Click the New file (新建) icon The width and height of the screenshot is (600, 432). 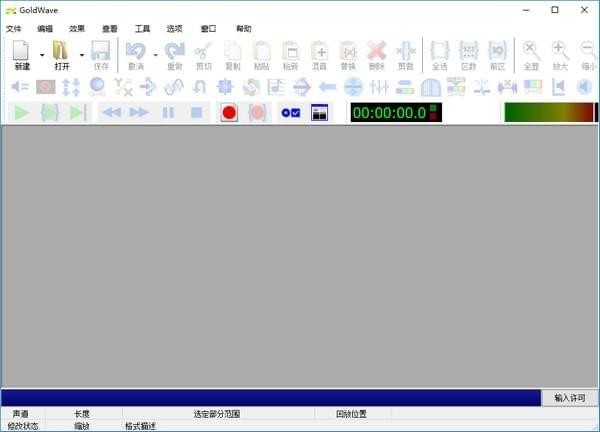tap(20, 51)
